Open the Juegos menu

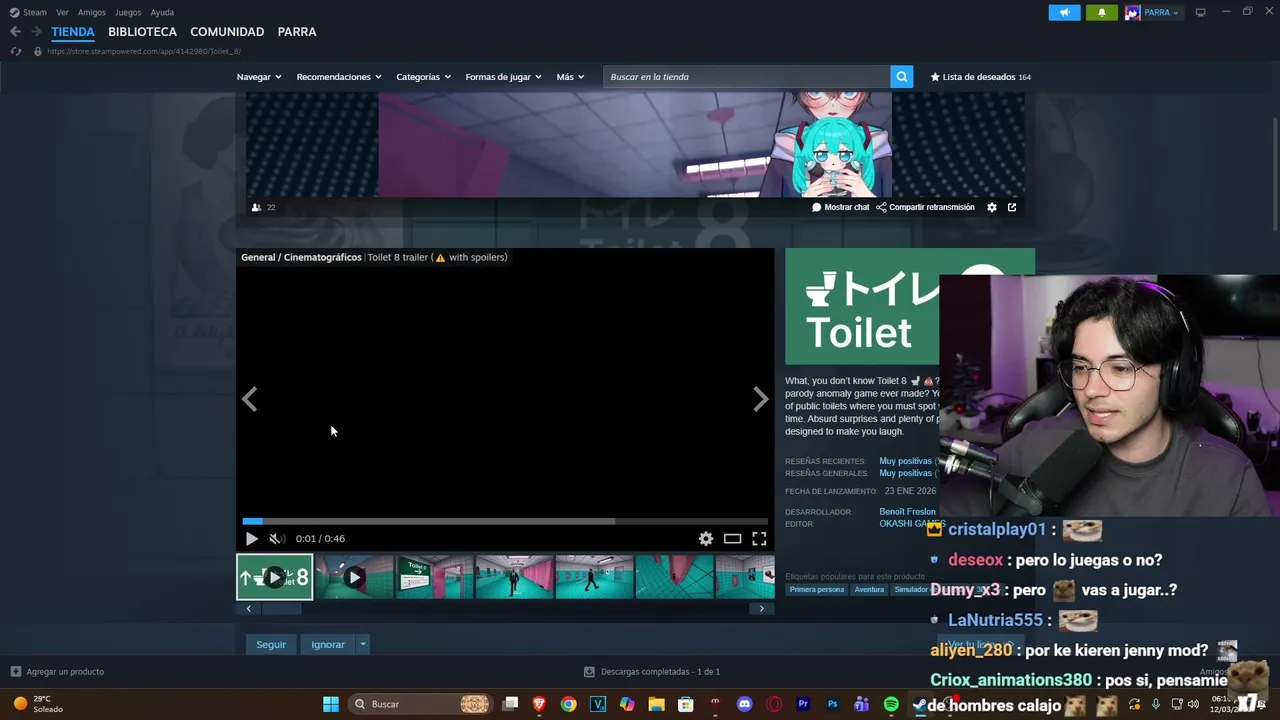pos(128,12)
